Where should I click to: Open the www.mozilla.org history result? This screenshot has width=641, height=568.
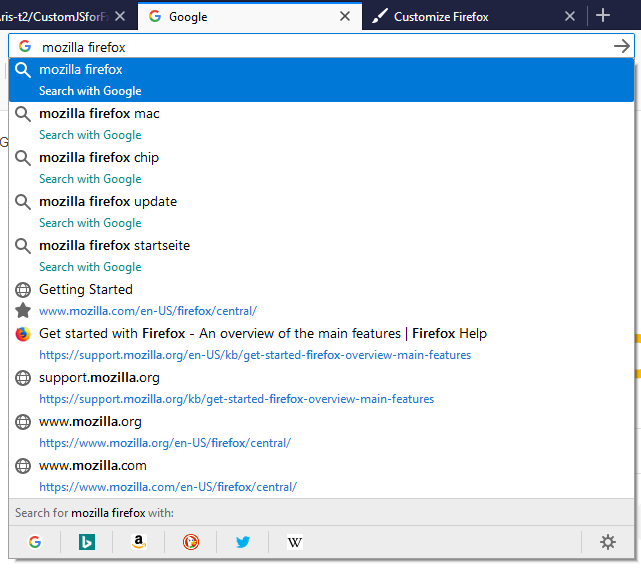click(321, 431)
